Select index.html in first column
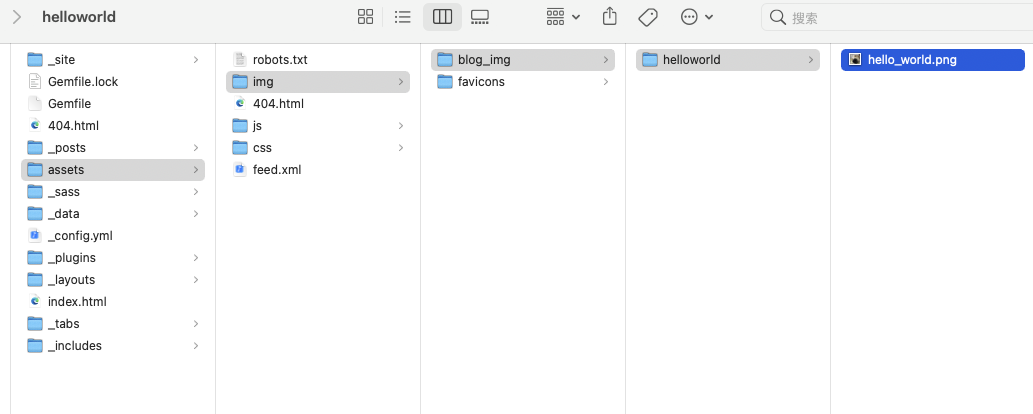Viewport: 1033px width, 414px height. point(76,302)
